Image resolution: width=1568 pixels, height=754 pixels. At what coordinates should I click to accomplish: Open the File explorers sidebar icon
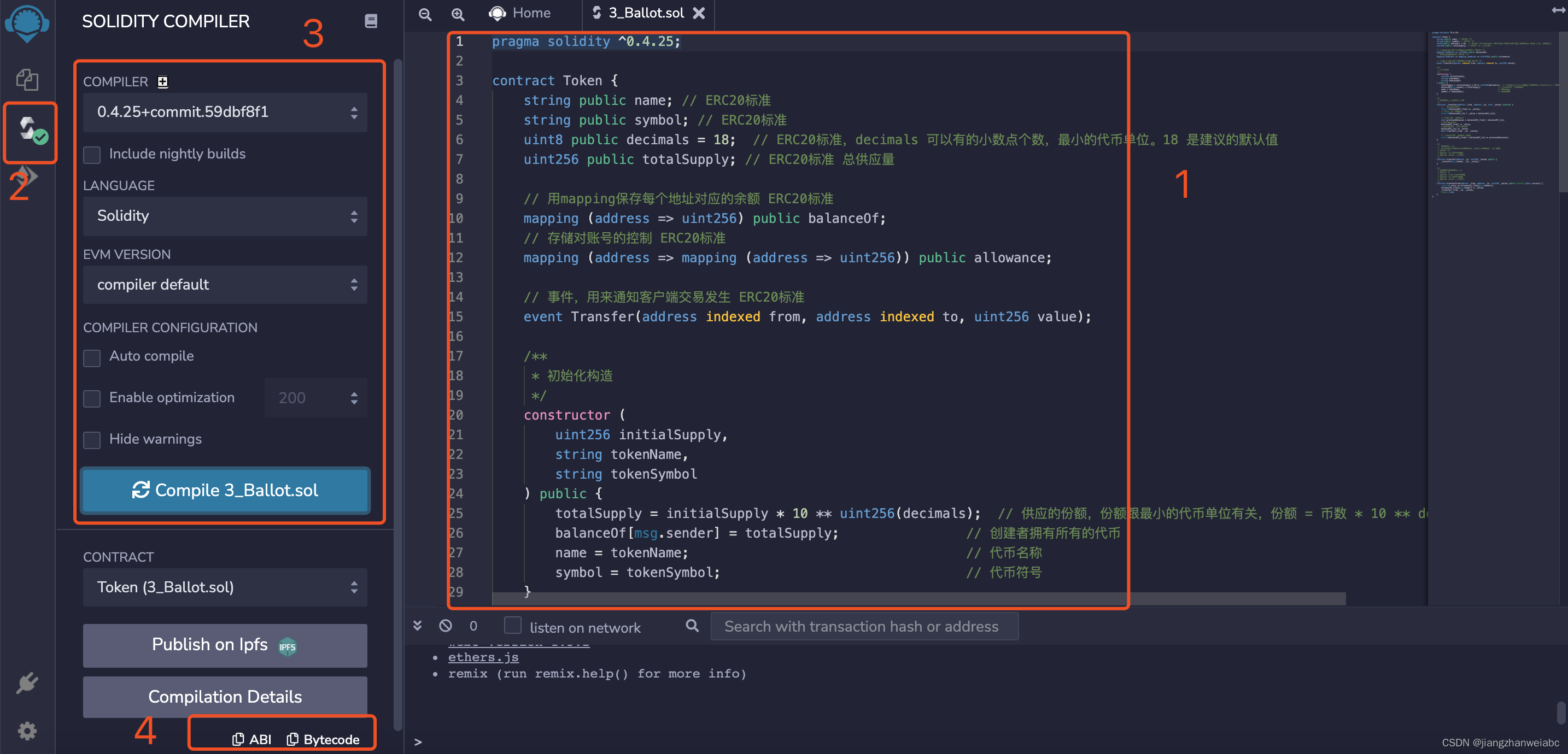[27, 79]
